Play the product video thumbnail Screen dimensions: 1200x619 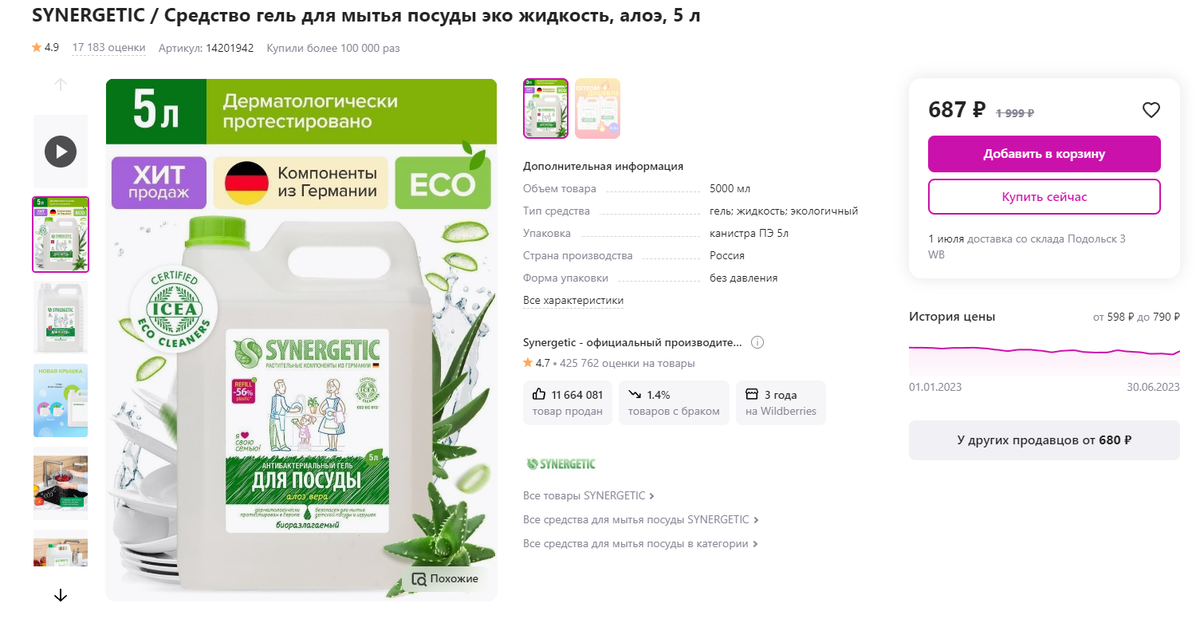60,152
